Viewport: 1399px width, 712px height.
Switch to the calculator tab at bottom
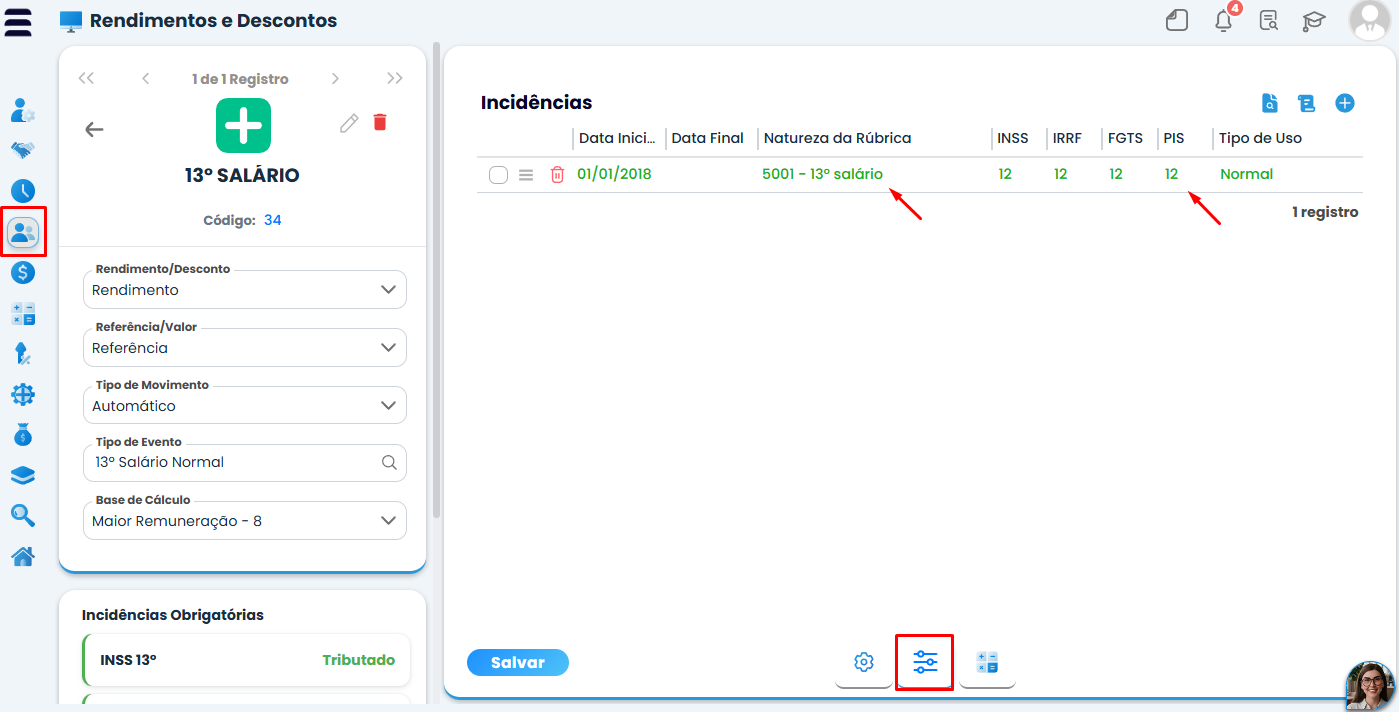987,662
